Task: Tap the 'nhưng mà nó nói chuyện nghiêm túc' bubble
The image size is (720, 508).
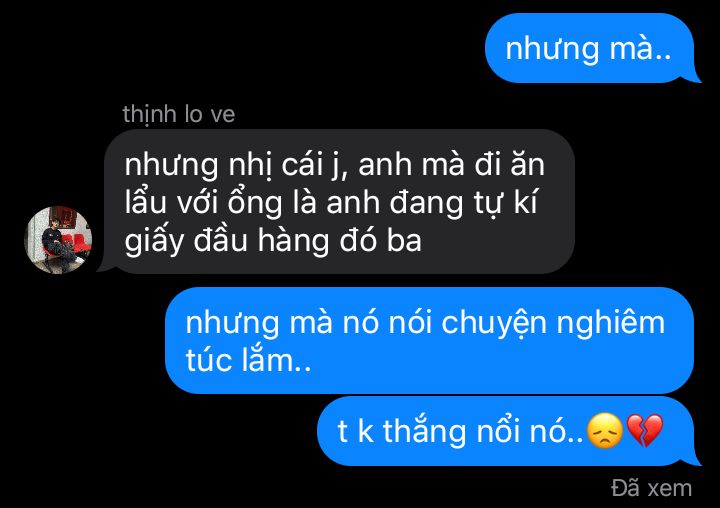Action: click(x=429, y=340)
